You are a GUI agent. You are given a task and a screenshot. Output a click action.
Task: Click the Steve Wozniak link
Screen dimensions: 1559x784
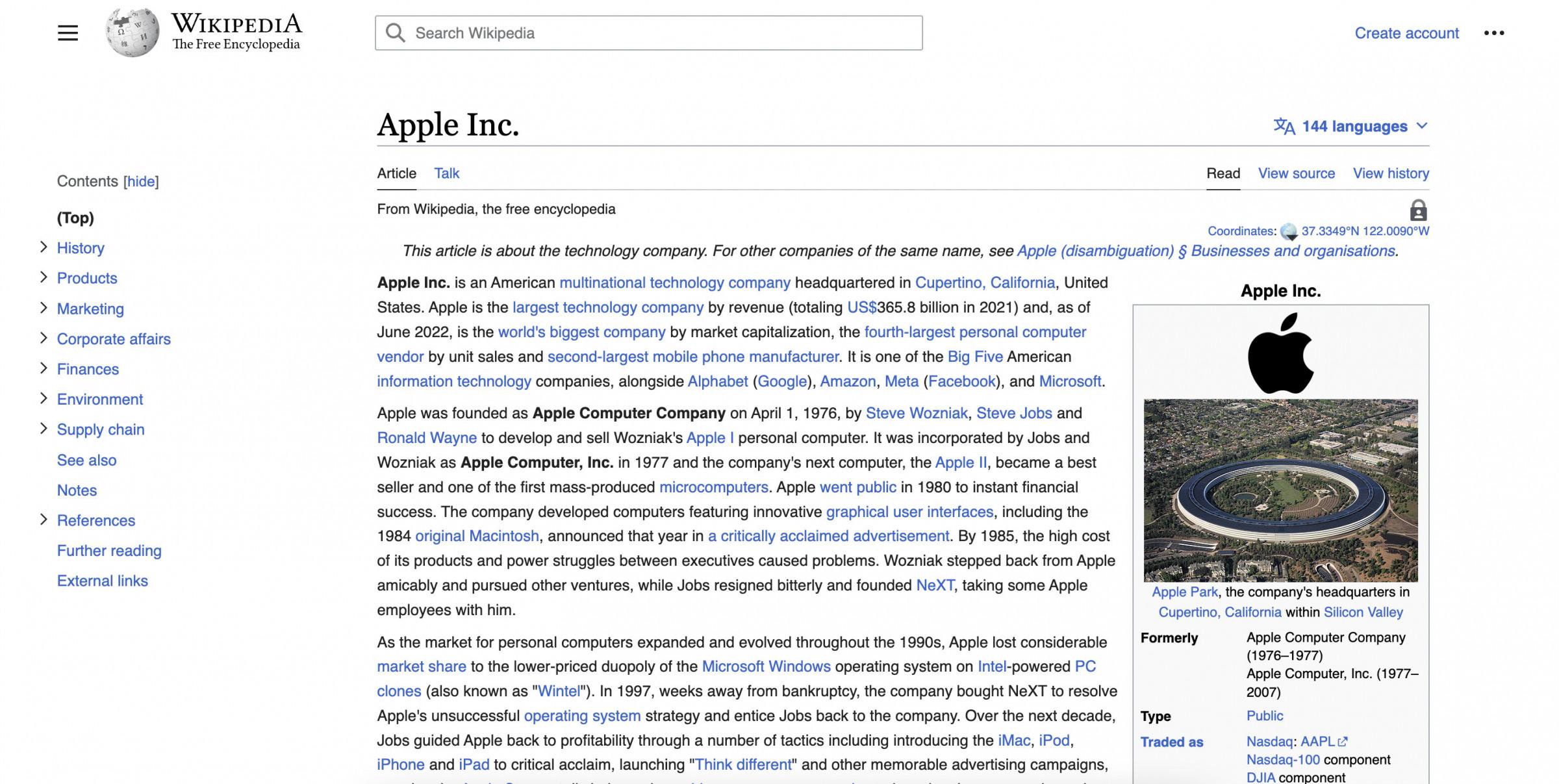click(917, 413)
